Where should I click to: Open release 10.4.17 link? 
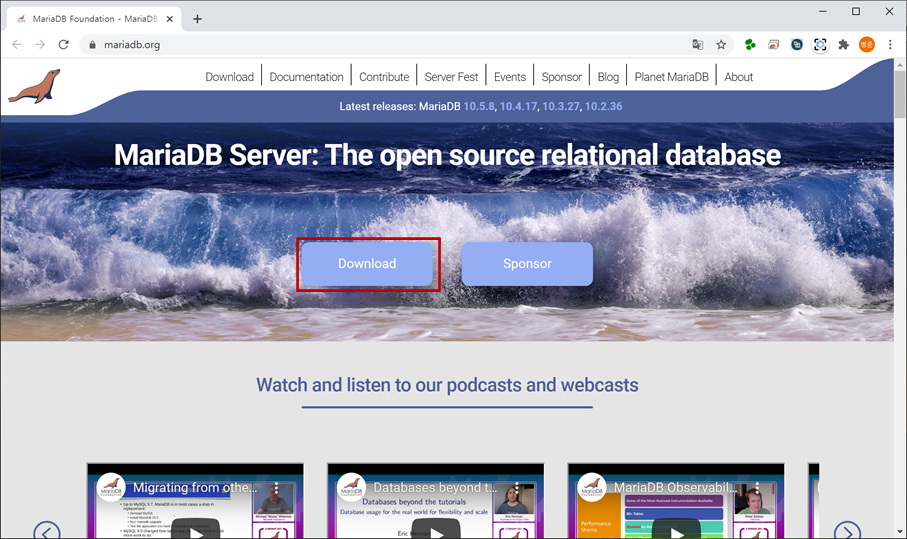point(518,106)
